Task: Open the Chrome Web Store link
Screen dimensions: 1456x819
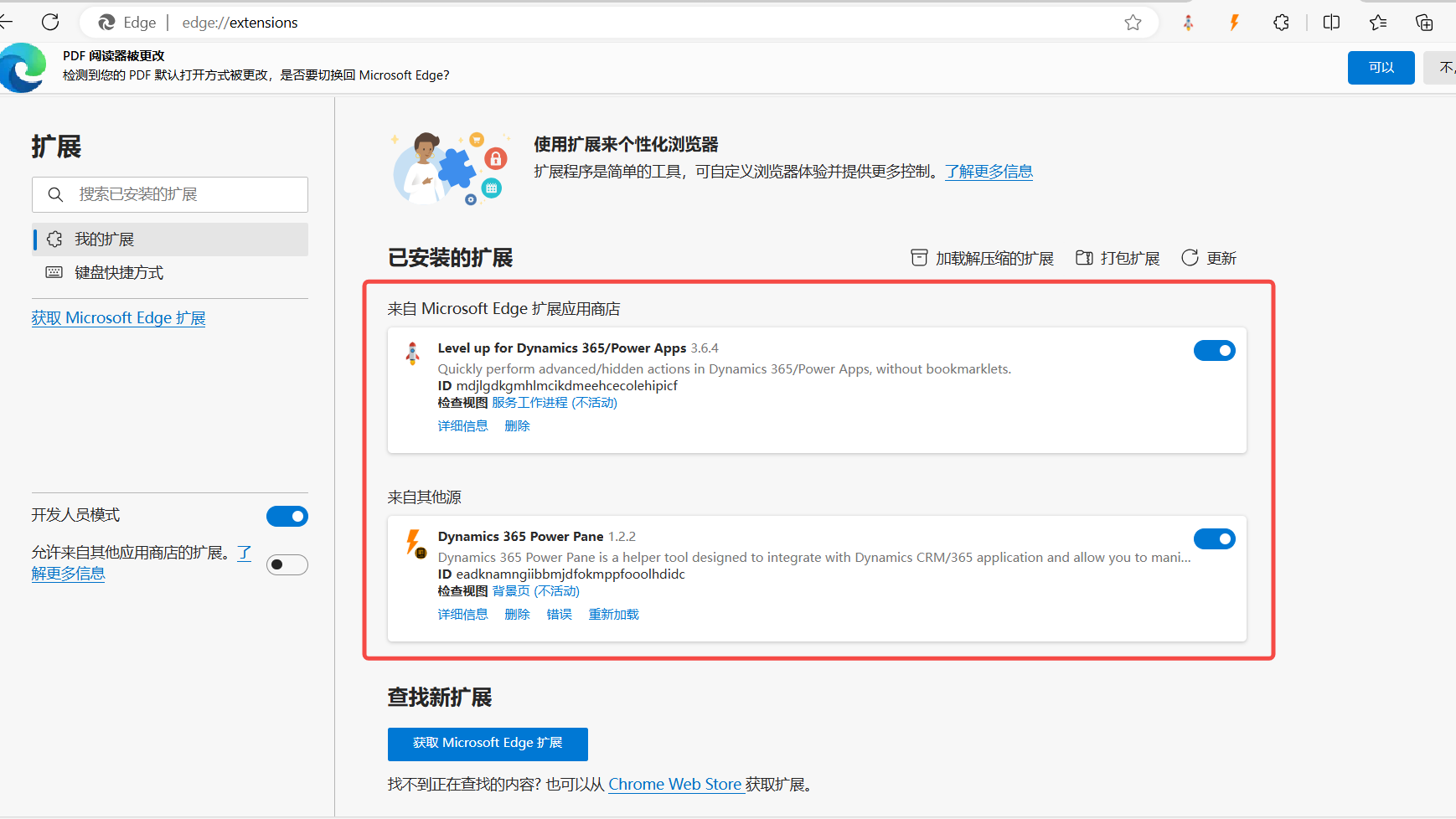Action: pos(675,785)
